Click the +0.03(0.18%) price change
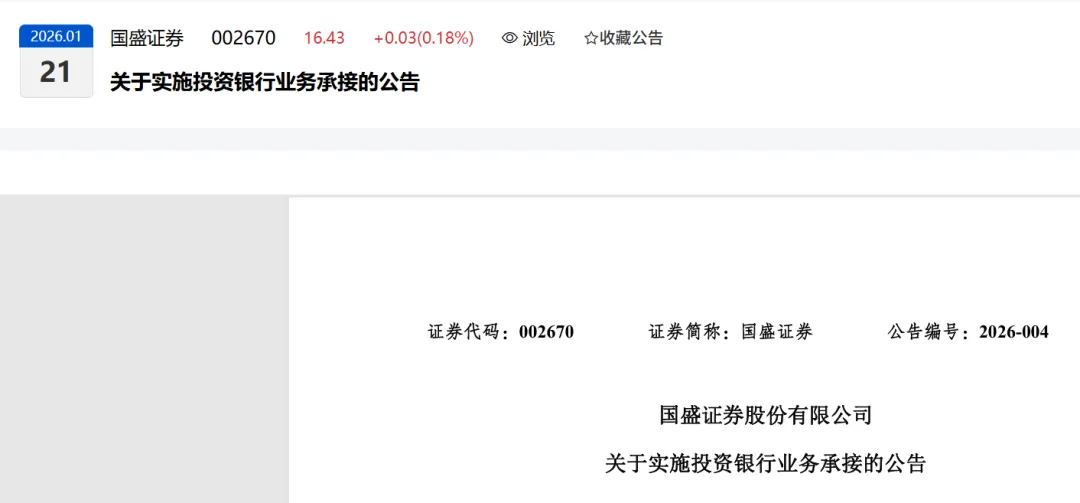The width and height of the screenshot is (1080, 503). pyautogui.click(x=424, y=39)
